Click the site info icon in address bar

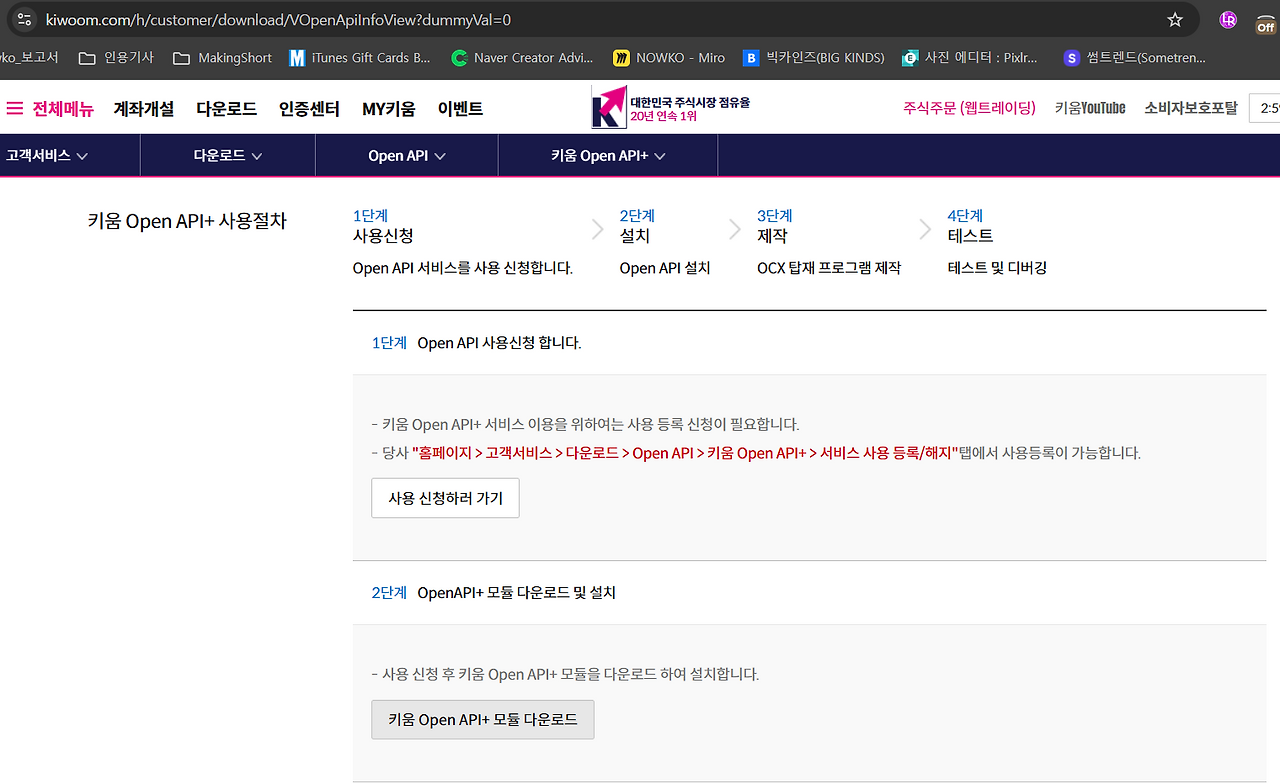click(24, 19)
